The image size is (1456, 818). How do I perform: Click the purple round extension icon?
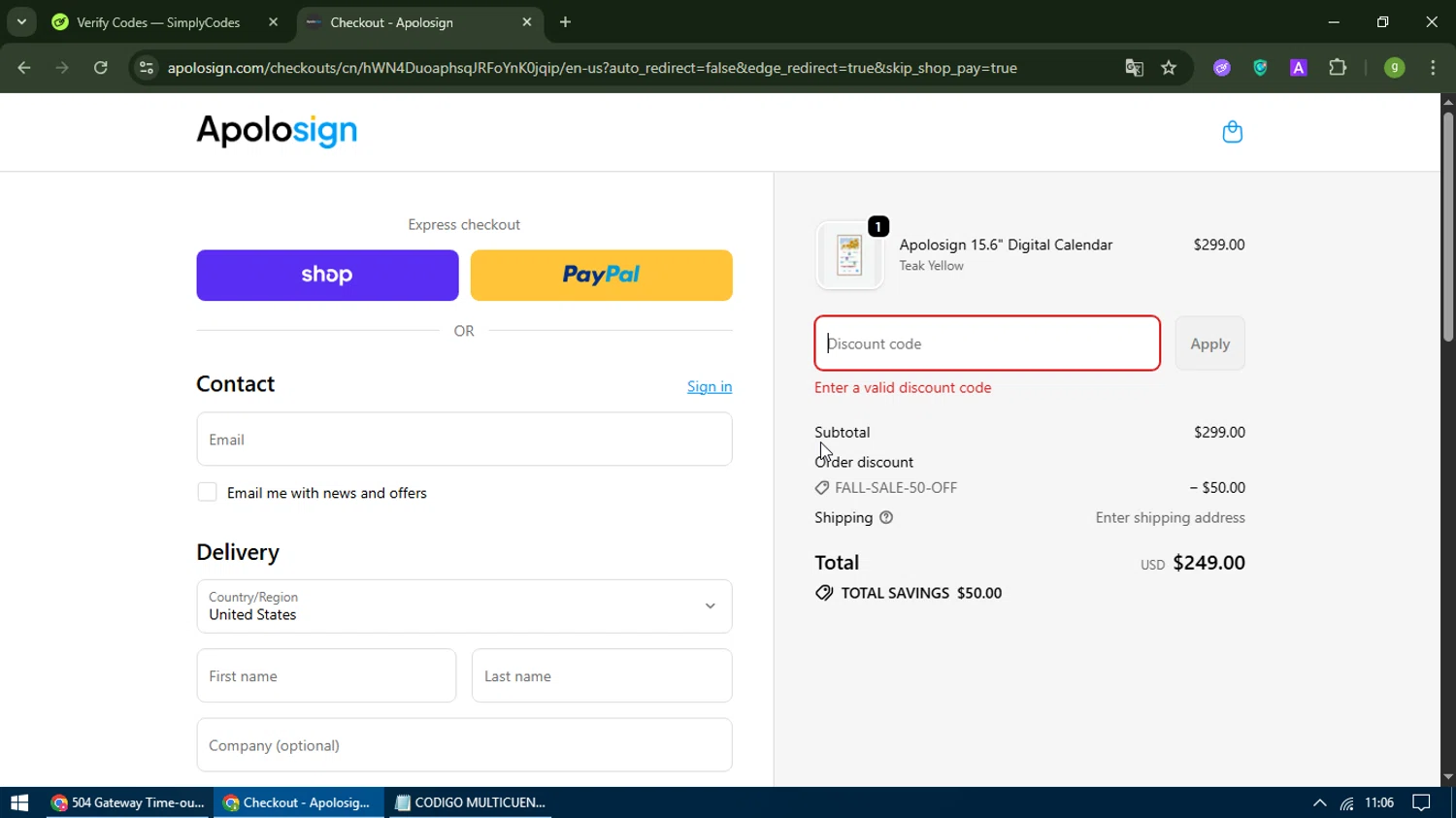1222,68
